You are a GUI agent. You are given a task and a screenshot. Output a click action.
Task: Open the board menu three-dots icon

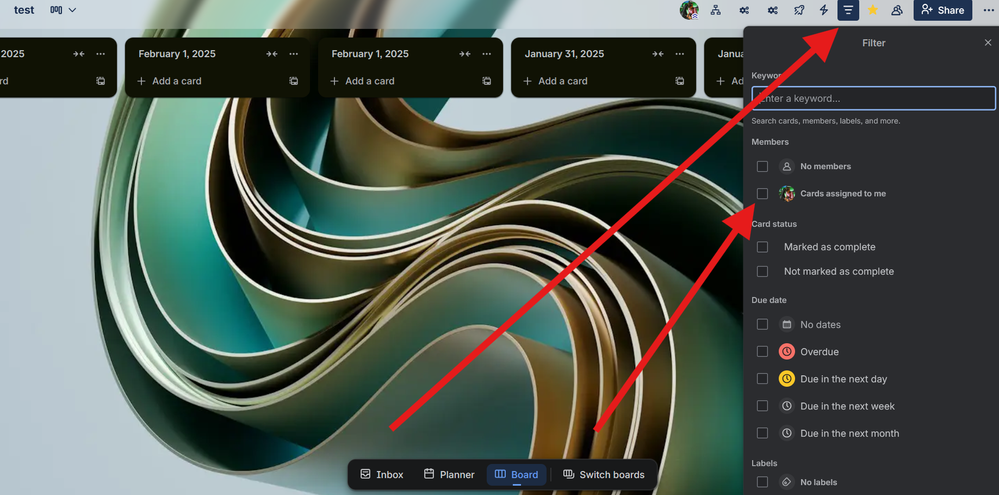988,10
